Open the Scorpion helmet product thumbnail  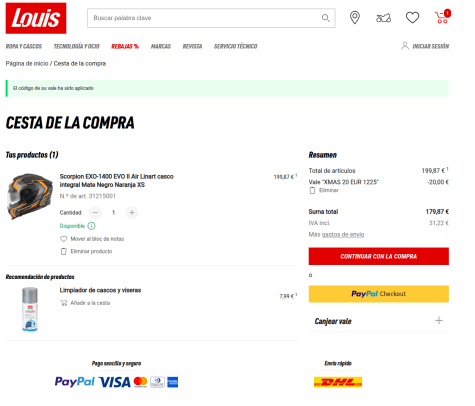(x=30, y=196)
